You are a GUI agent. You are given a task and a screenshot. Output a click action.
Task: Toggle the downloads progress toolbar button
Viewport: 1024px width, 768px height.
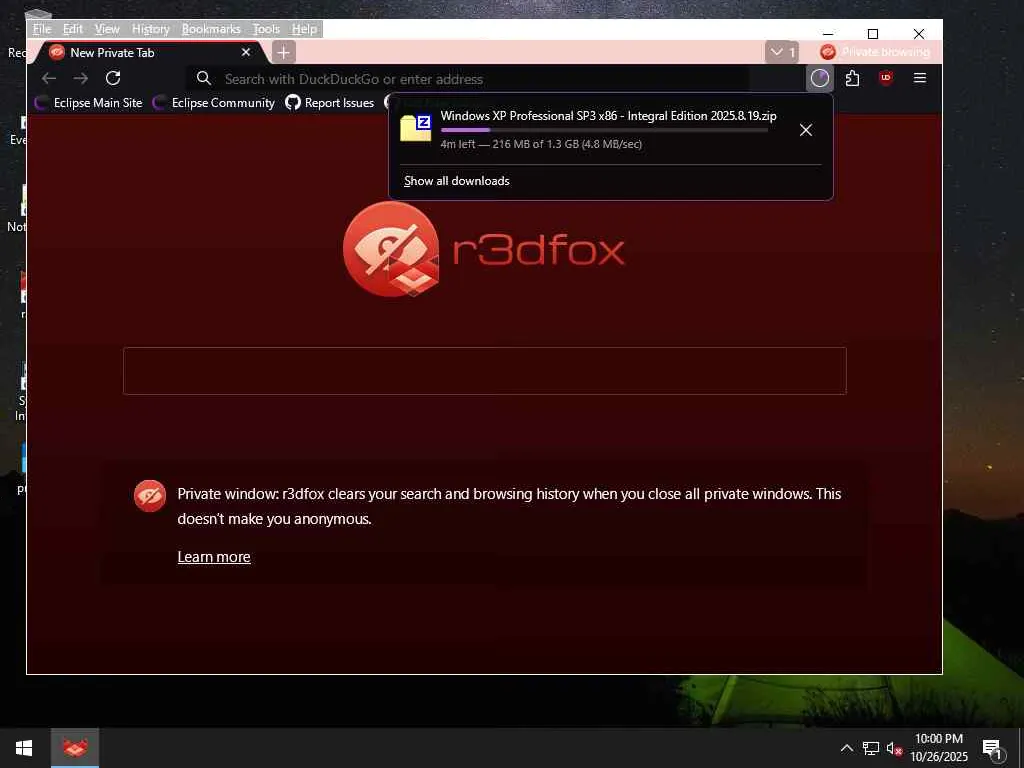(x=820, y=78)
